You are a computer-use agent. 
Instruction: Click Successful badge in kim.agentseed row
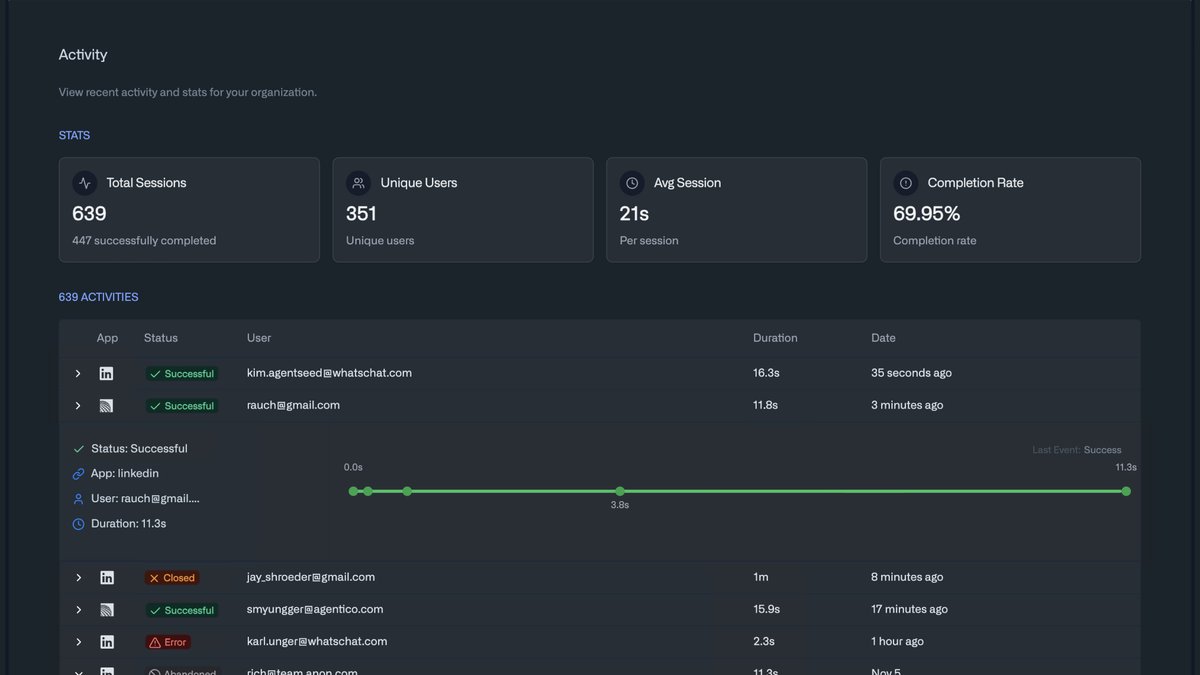(x=181, y=374)
